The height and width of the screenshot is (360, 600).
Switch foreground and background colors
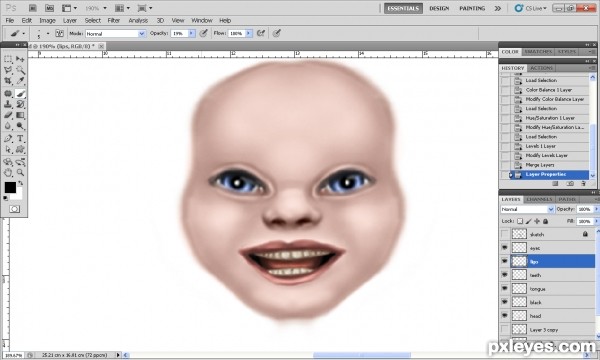(20, 183)
